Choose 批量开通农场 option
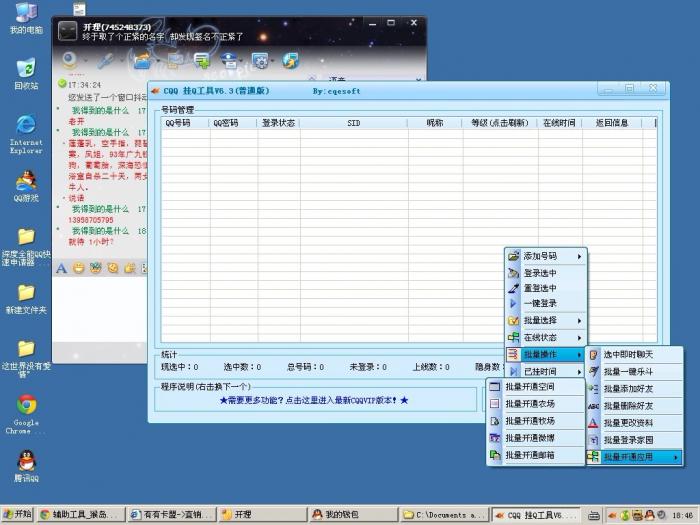This screenshot has height=525, width=700. 536,404
